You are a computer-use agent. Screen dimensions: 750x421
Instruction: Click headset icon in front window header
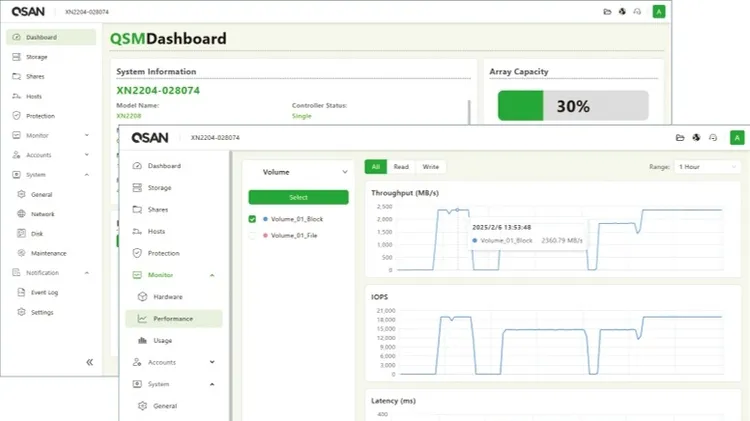tap(713, 138)
